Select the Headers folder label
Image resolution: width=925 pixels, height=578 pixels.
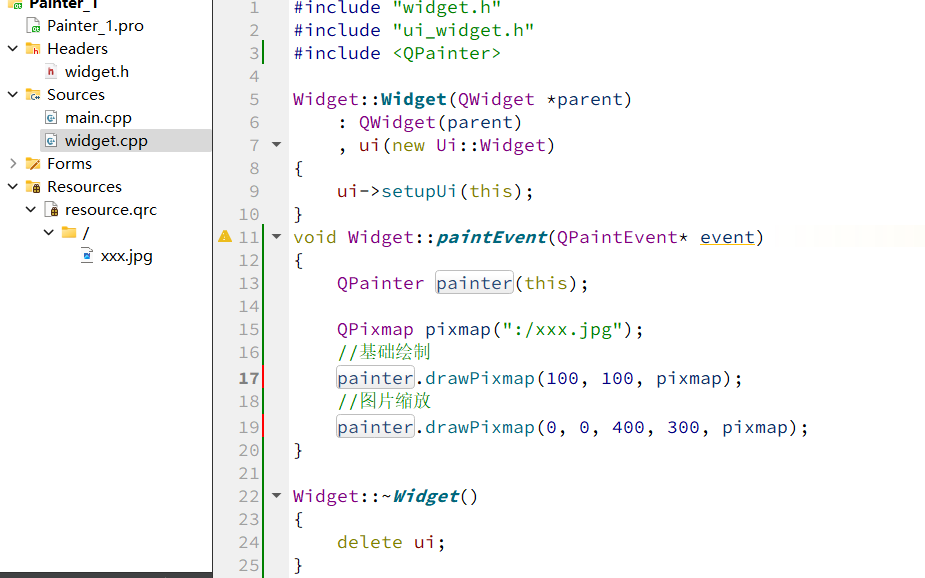pos(77,48)
